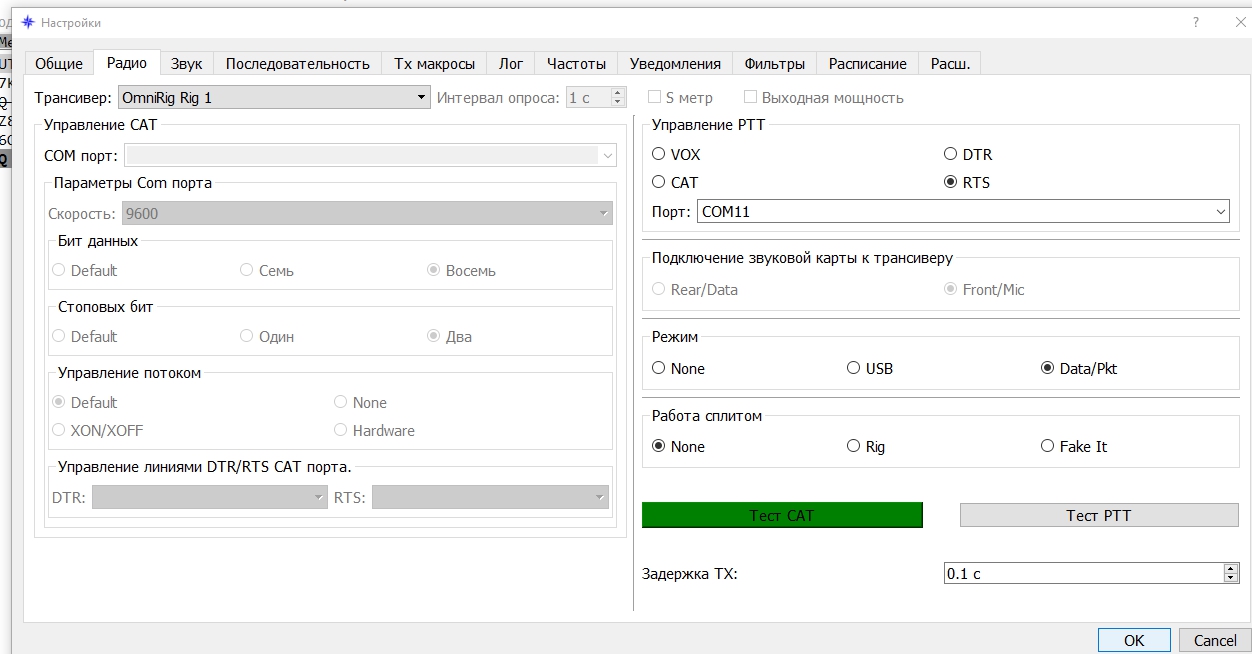
Task: Set mode to USB radio option
Action: pos(853,368)
